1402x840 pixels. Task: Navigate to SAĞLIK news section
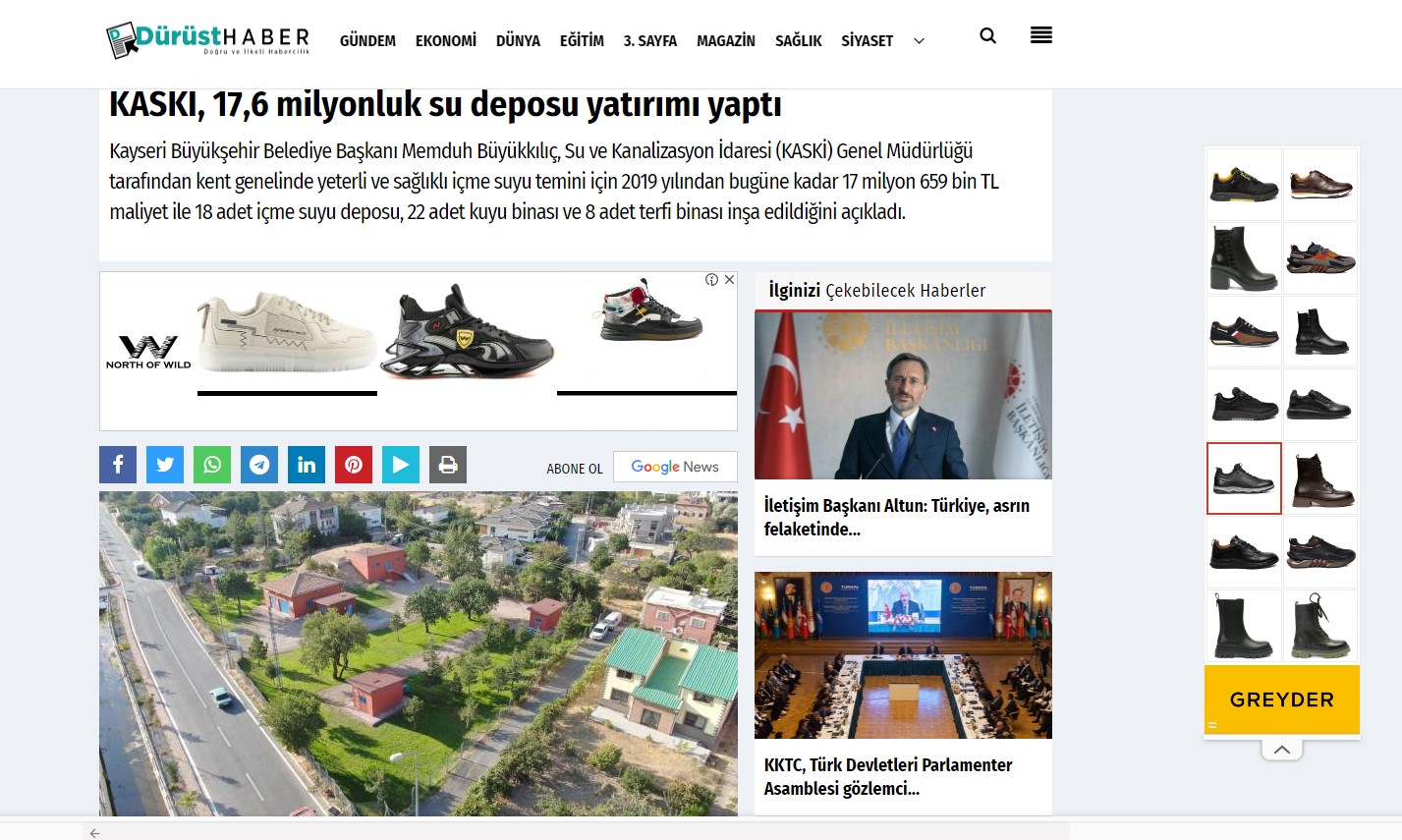click(x=798, y=41)
